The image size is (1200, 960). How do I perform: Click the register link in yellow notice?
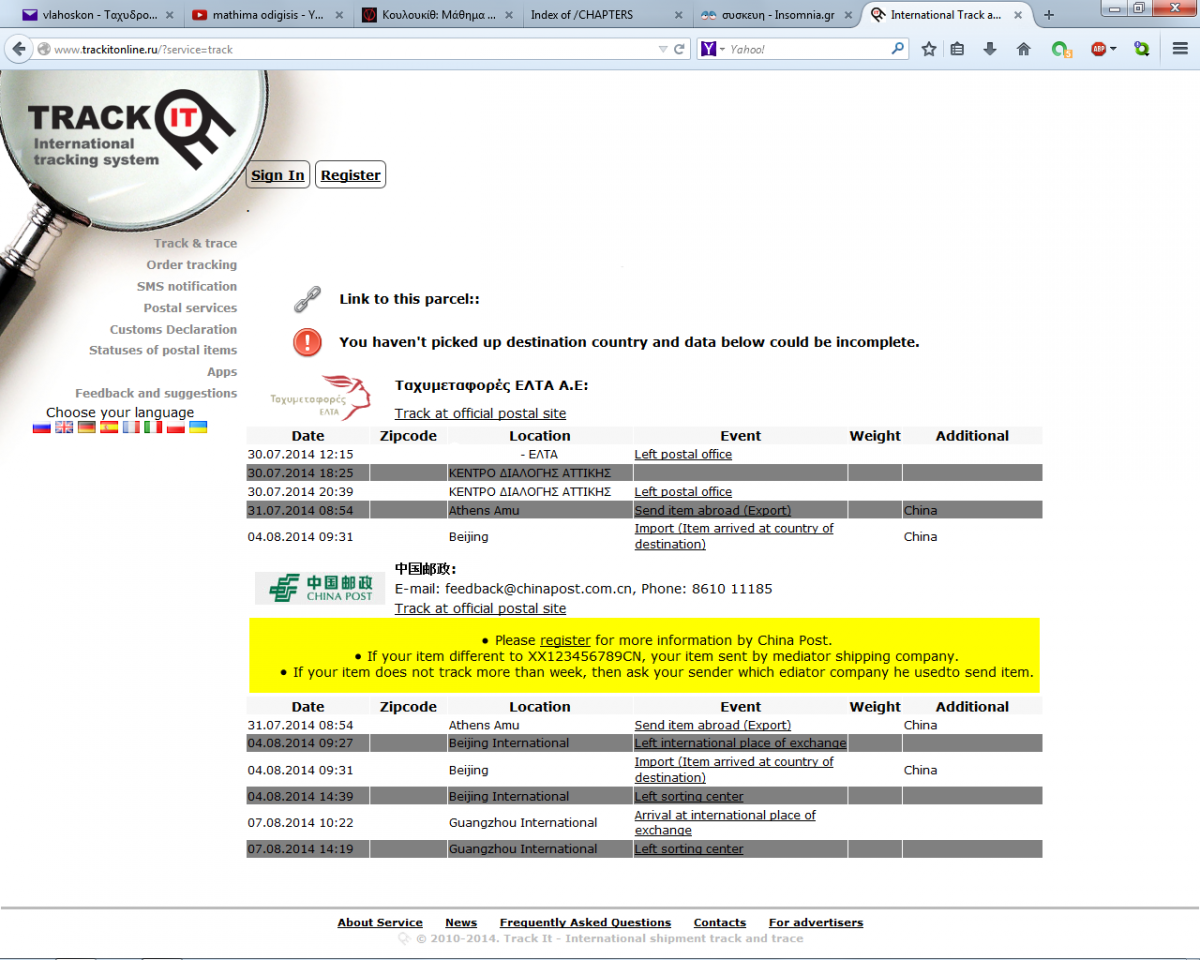pos(565,640)
